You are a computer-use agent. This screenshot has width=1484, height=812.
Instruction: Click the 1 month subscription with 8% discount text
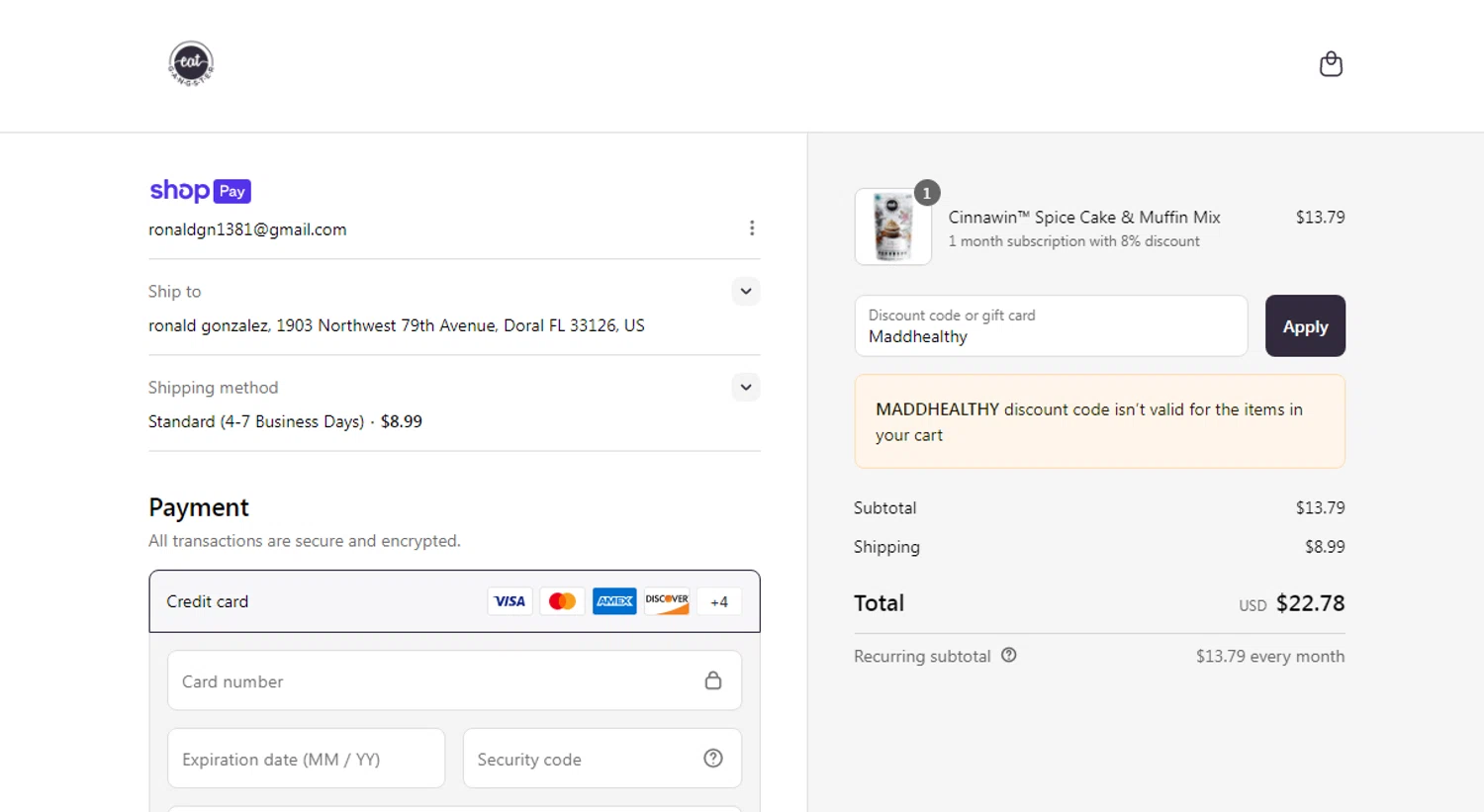pos(1073,241)
